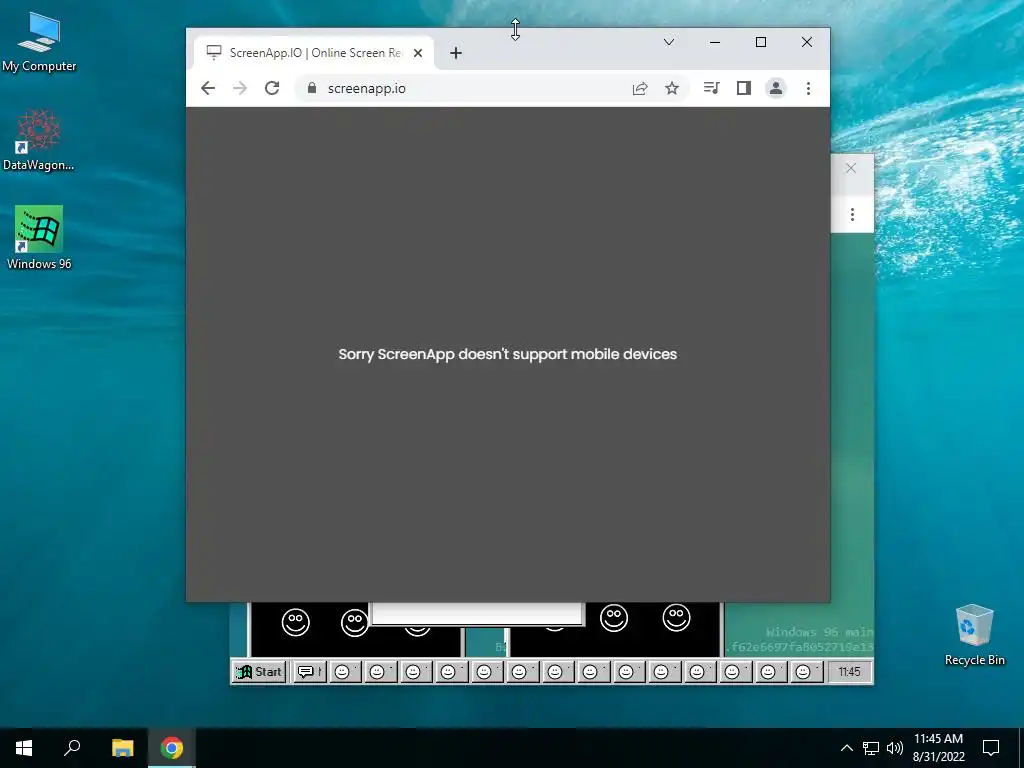The image size is (1024, 768).
Task: Toggle the Chrome side panel
Action: pos(743,88)
